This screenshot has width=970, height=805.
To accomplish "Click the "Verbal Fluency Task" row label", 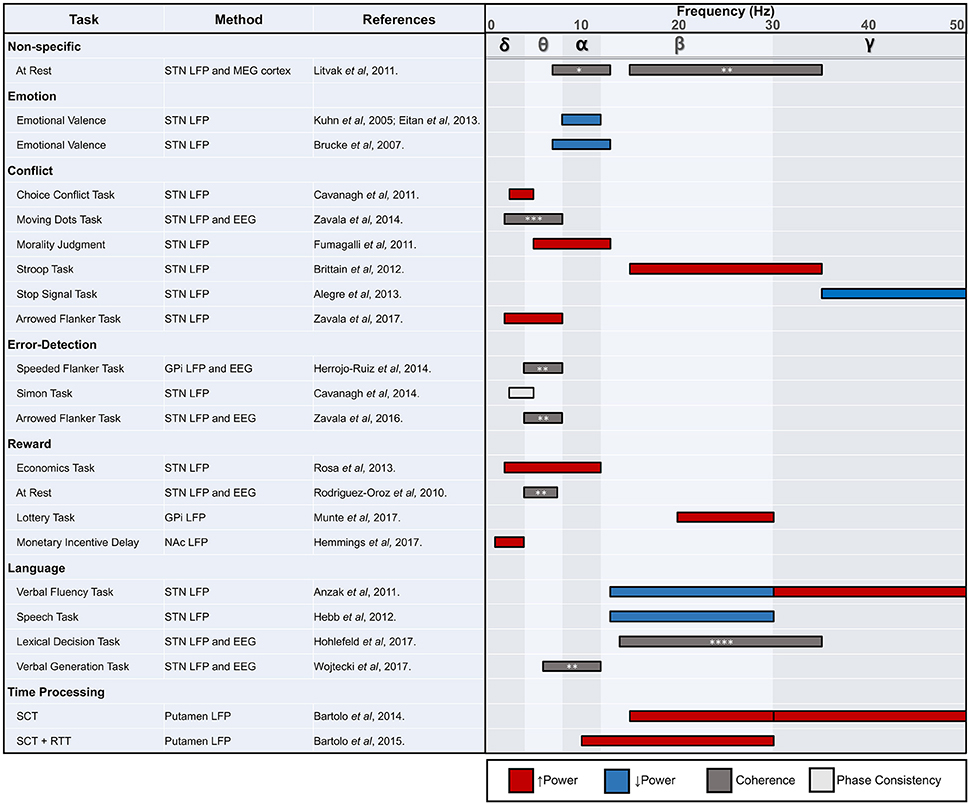I will 65,592.
